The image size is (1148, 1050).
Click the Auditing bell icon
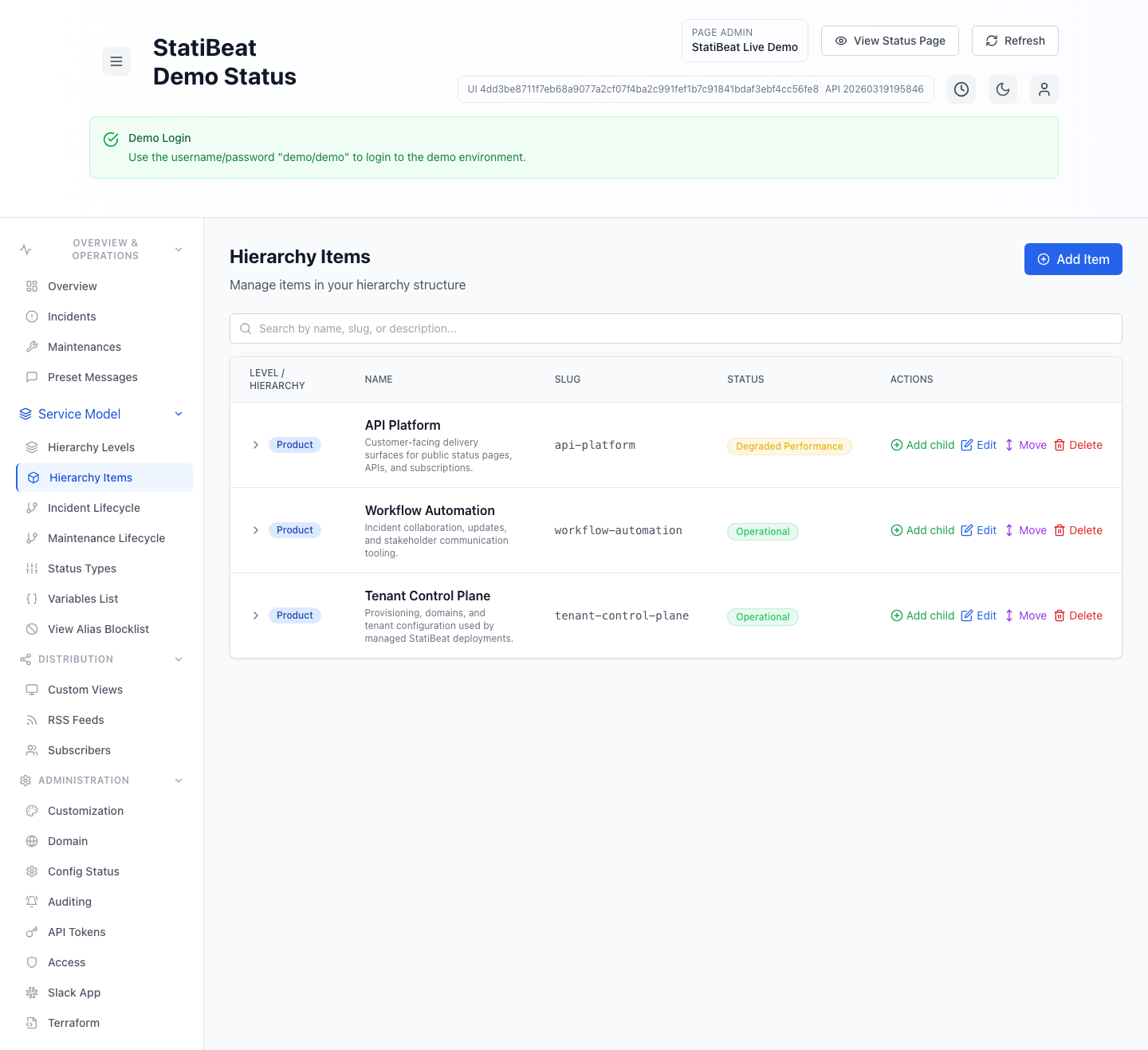(x=32, y=902)
